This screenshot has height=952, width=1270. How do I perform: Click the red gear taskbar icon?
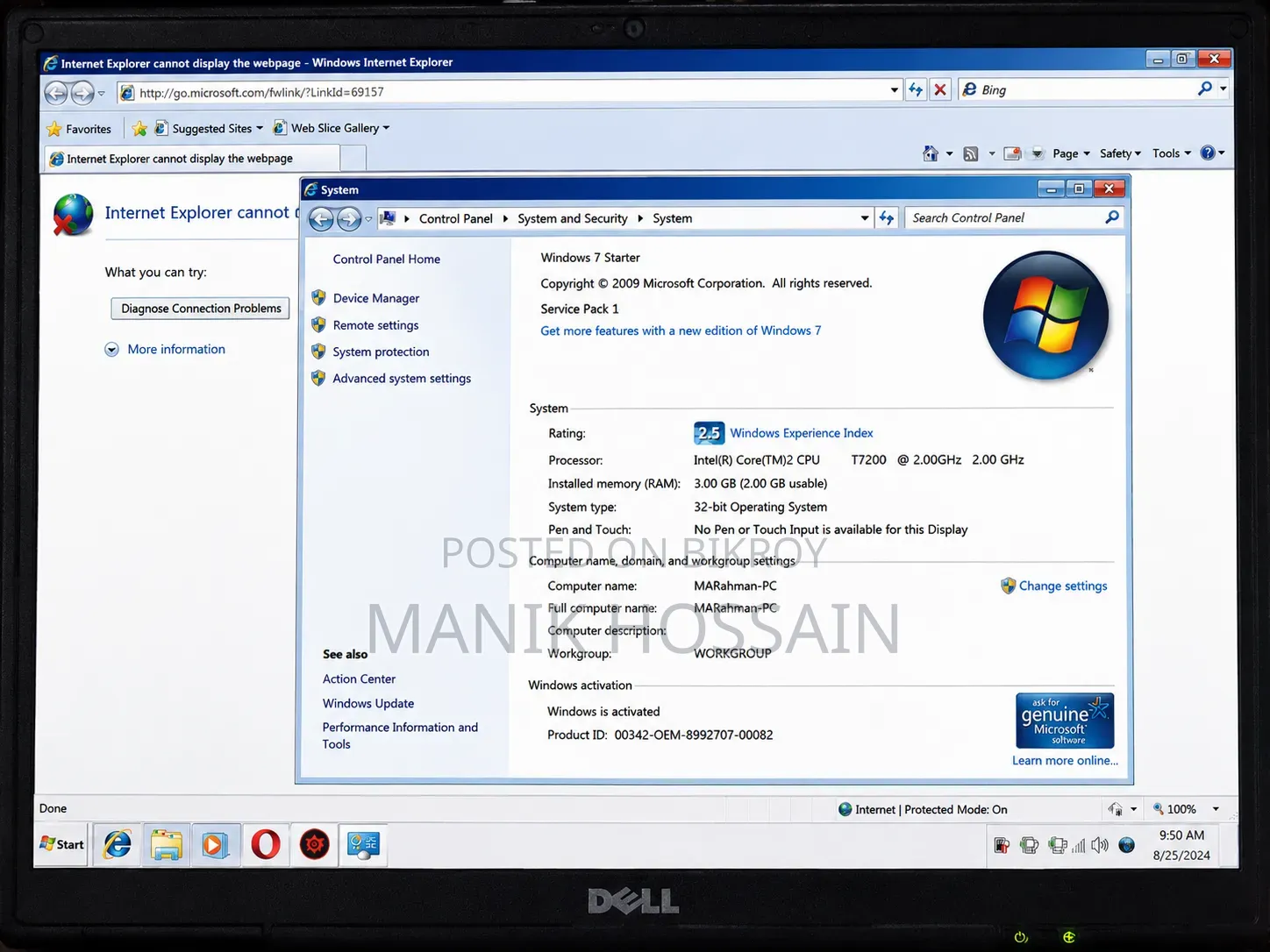(x=315, y=845)
